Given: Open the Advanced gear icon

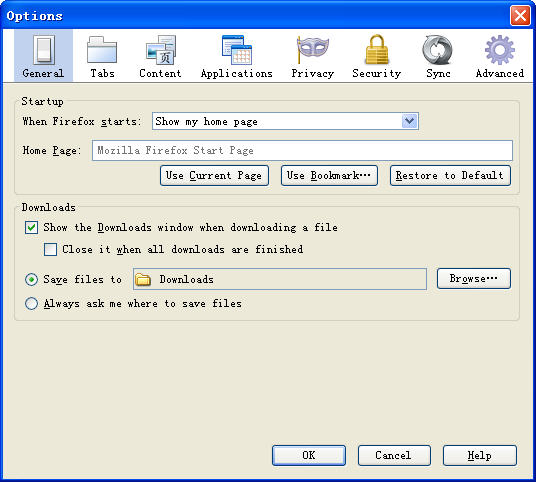Looking at the screenshot, I should point(500,50).
